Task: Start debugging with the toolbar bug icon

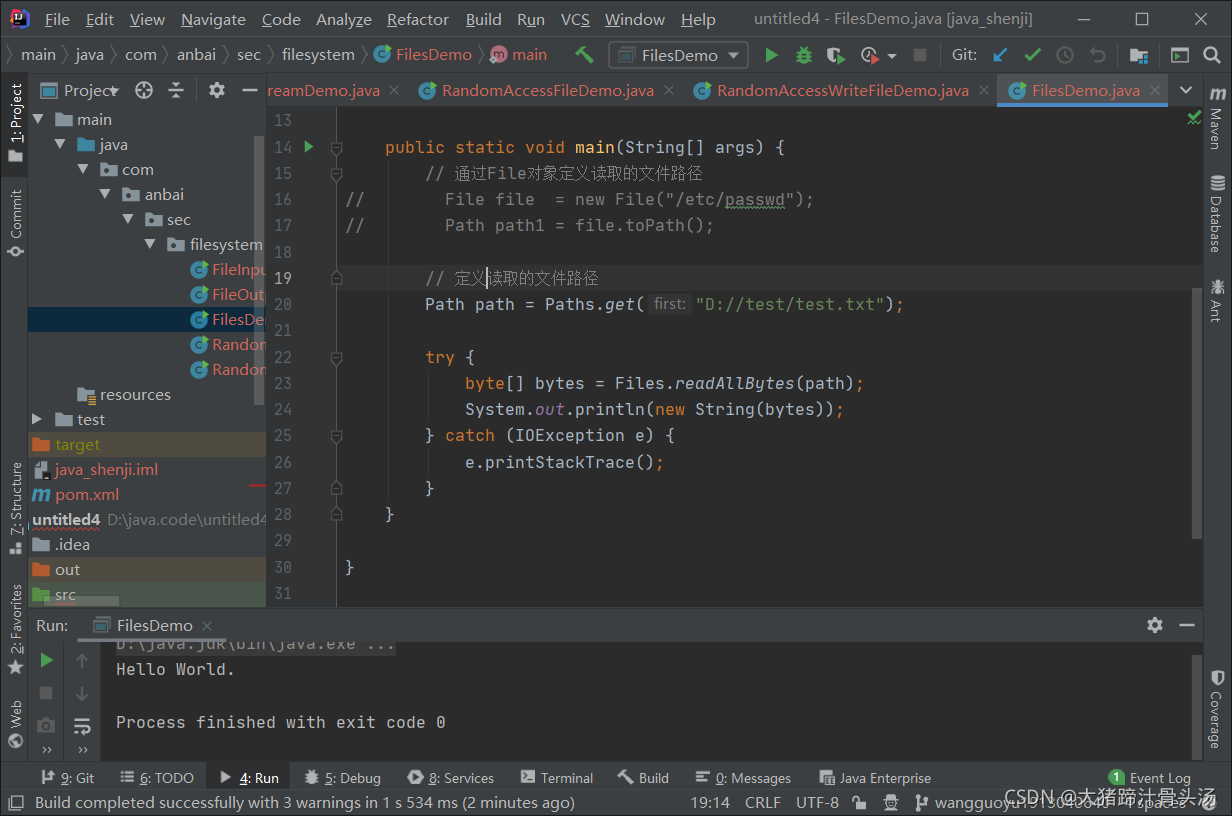Action: [803, 55]
